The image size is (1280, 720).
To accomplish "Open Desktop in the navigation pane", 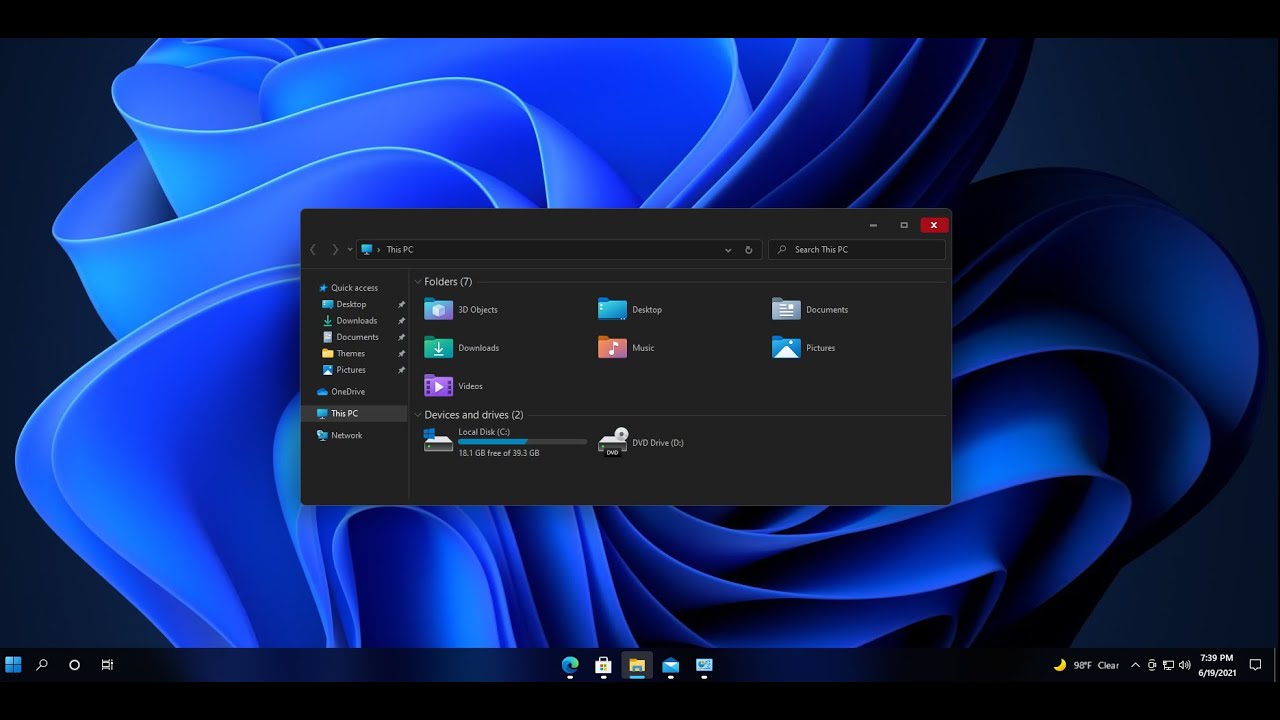I will (x=351, y=304).
